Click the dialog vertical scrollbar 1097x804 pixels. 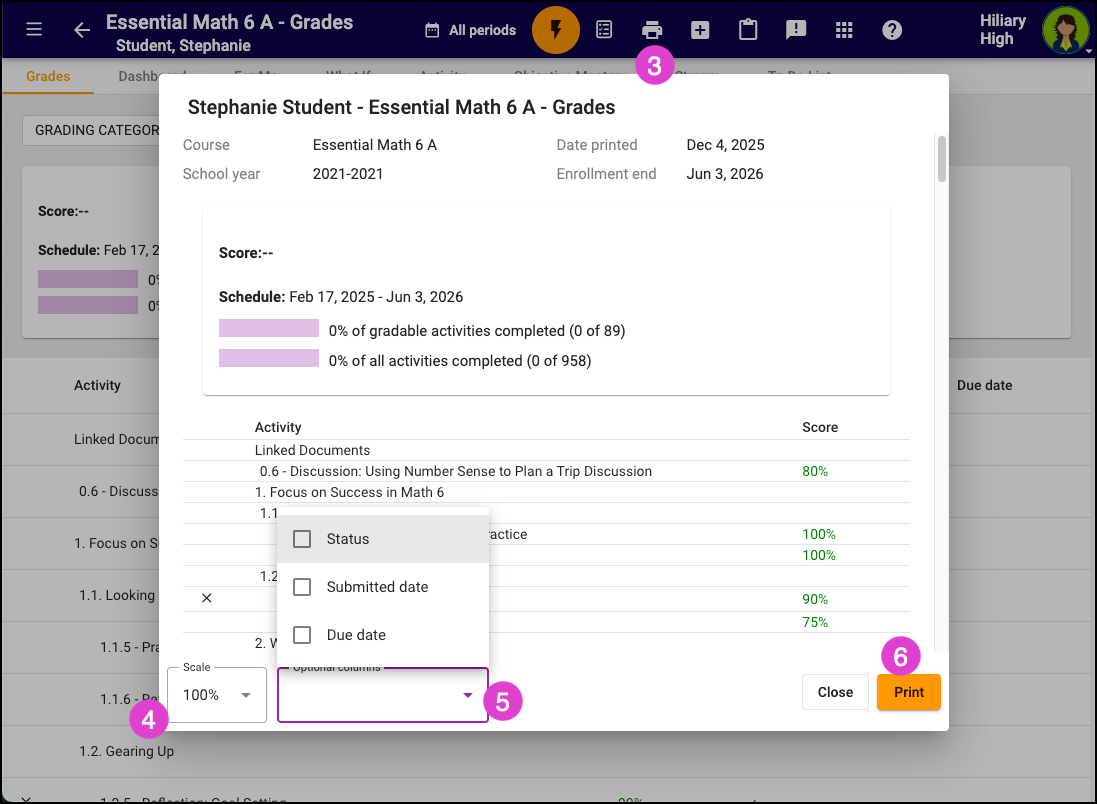[x=942, y=159]
